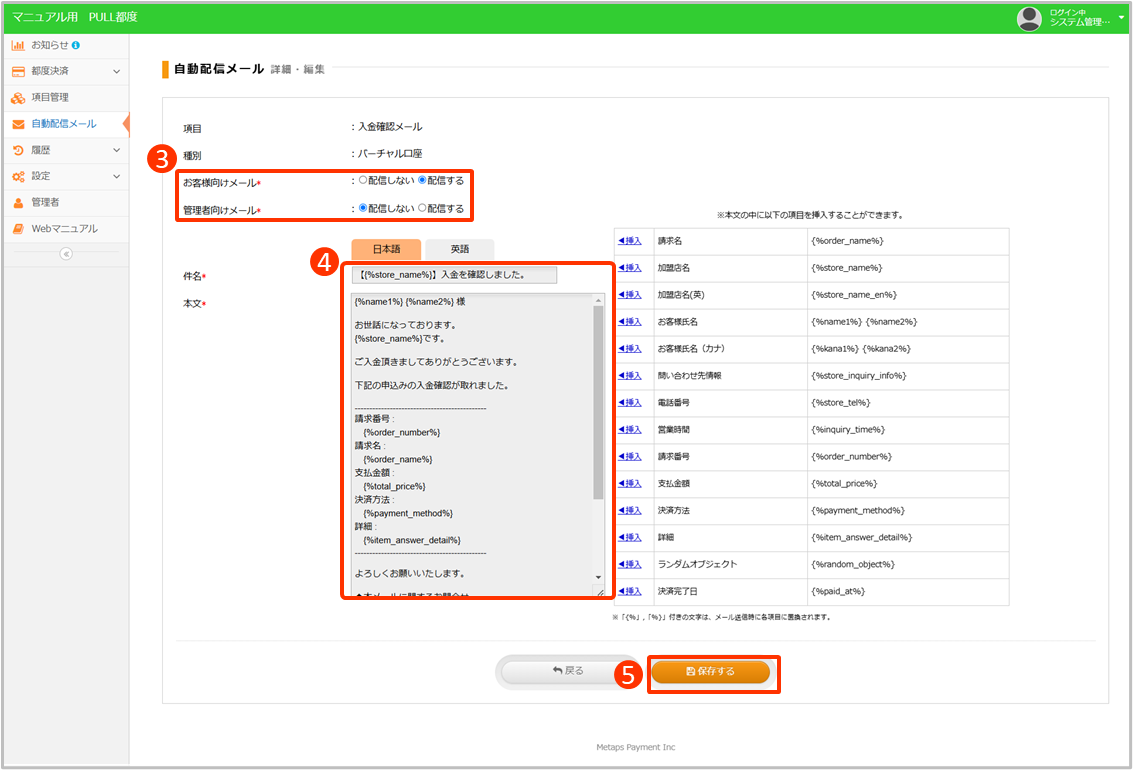Image resolution: width=1133 pixels, height=770 pixels.
Task: Collapse sidebar with the double-chevron button
Action: pos(66,254)
